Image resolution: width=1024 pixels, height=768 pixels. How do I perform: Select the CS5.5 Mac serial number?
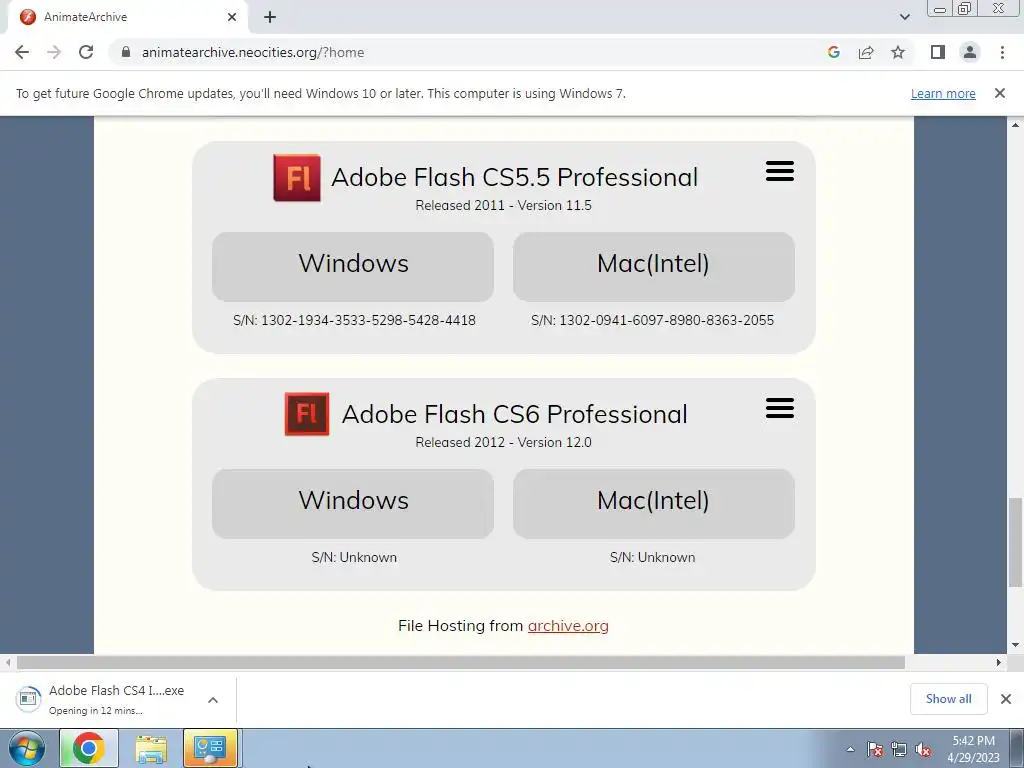(x=652, y=320)
